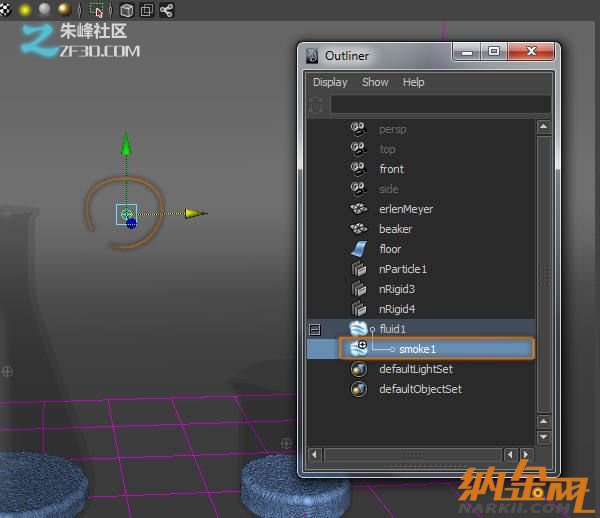
Task: Select smoke1 under fluid1
Action: click(x=417, y=349)
